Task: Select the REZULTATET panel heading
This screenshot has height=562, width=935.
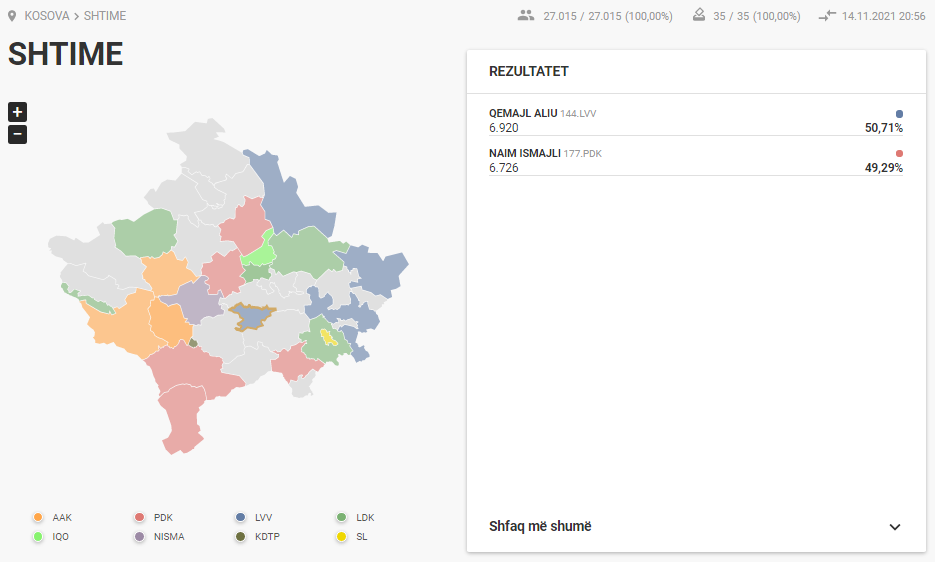Action: point(529,72)
